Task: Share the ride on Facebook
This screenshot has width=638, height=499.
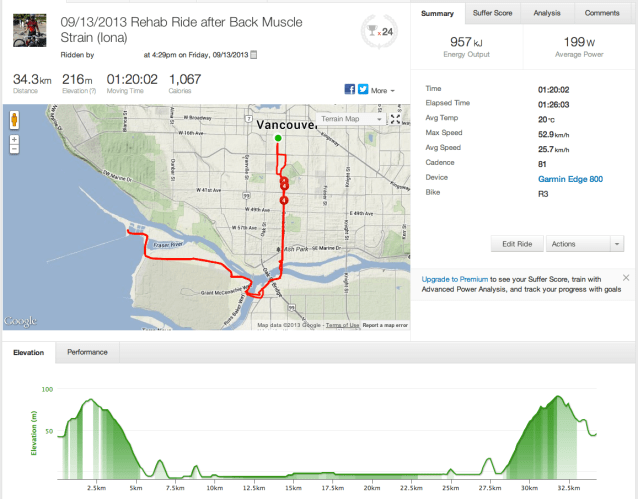Action: [x=350, y=89]
